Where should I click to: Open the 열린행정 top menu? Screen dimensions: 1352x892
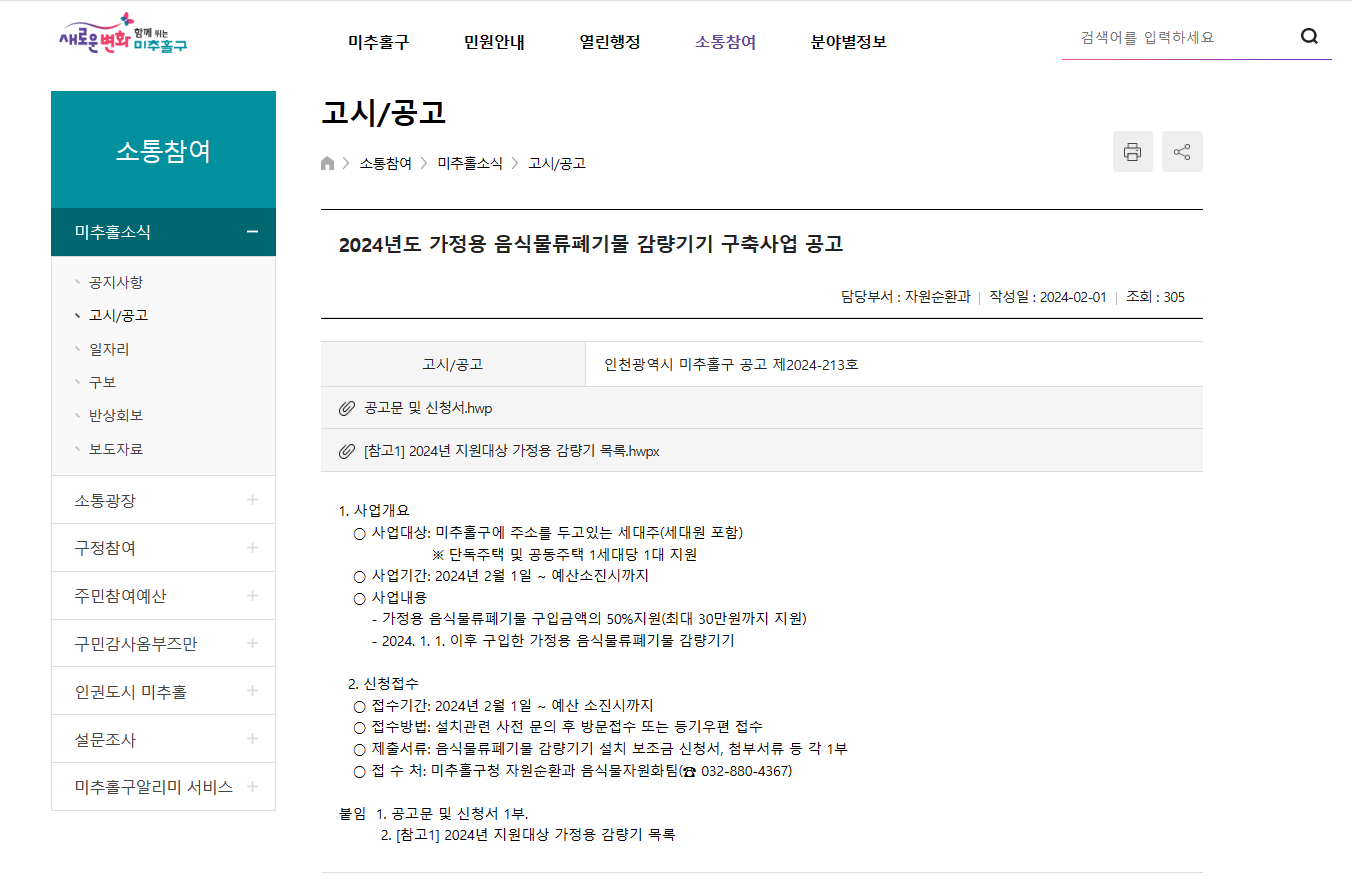point(610,42)
